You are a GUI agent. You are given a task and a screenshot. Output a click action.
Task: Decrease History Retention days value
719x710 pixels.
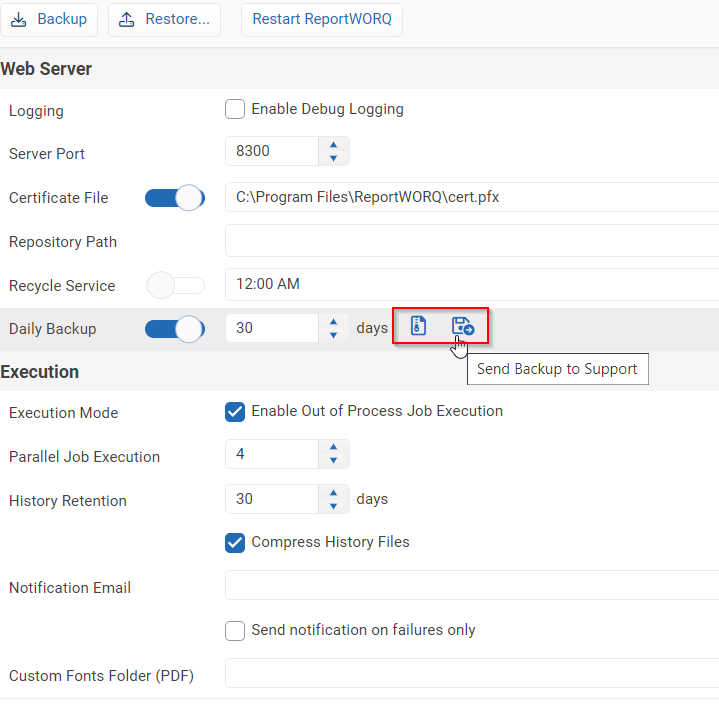[x=333, y=506]
